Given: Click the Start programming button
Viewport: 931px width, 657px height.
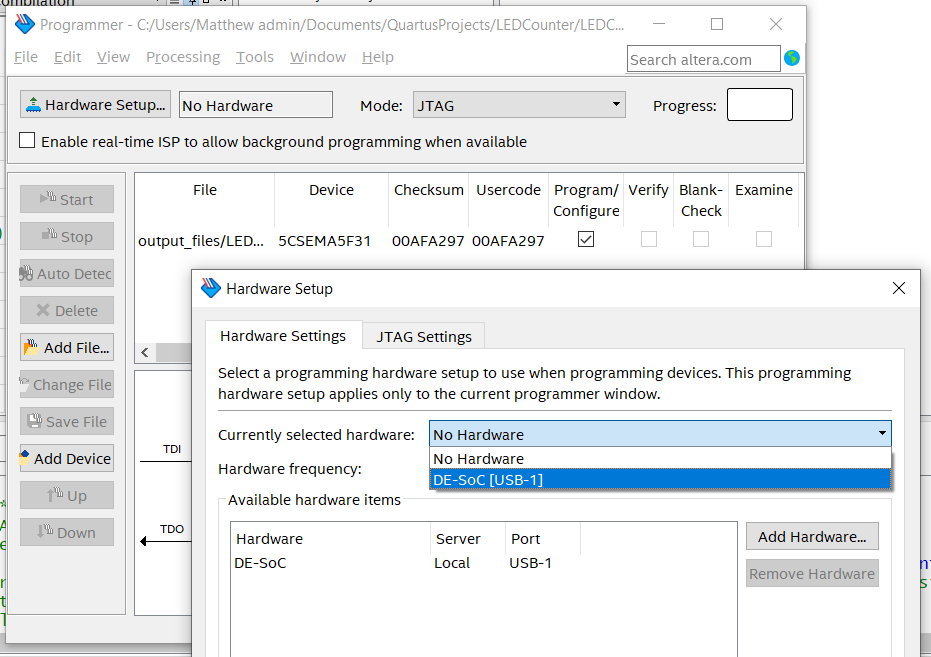Looking at the screenshot, I should coord(66,199).
